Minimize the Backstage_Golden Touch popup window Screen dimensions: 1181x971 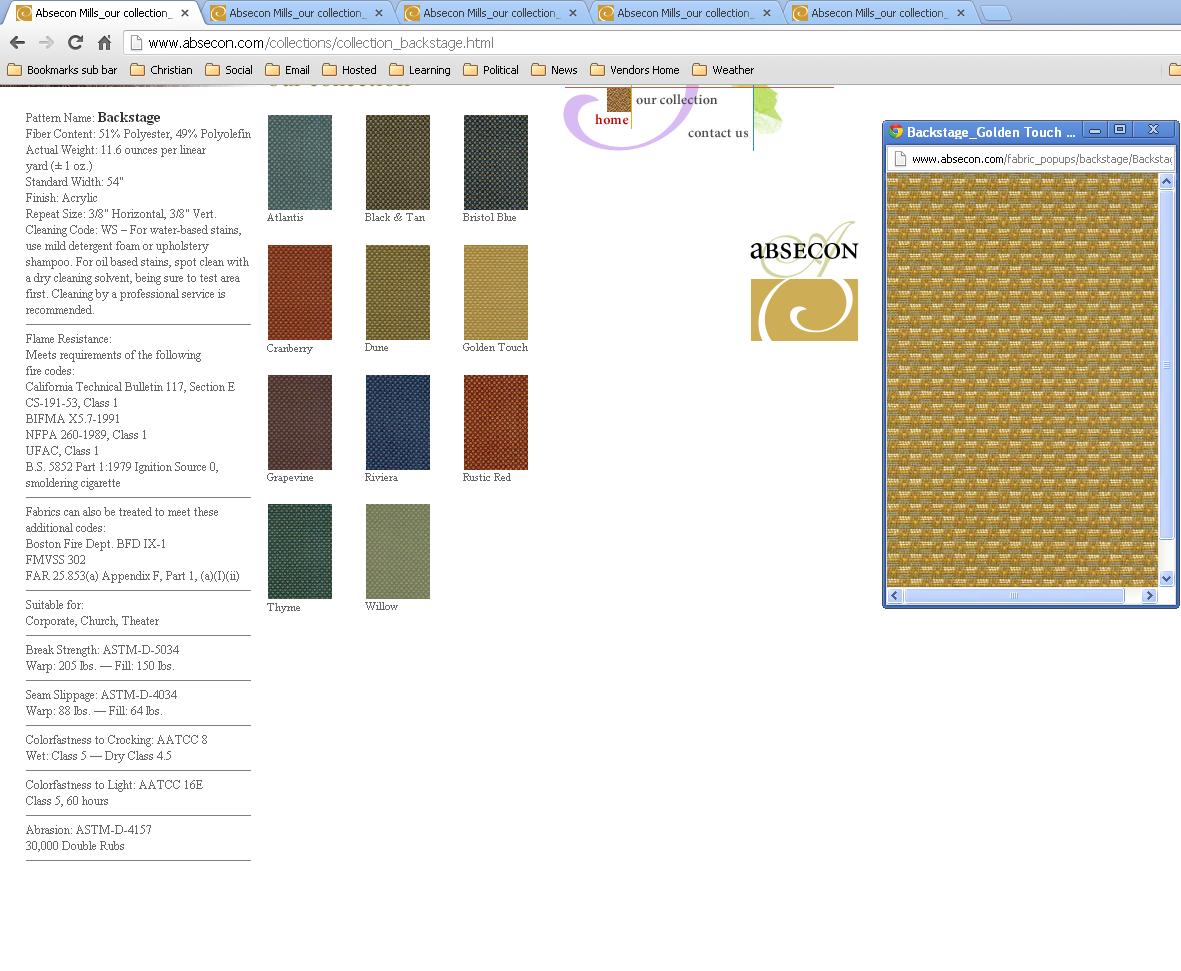(x=1094, y=130)
